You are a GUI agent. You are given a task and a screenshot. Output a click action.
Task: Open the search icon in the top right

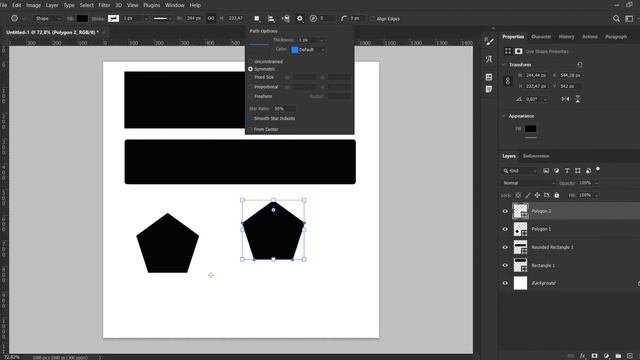point(616,18)
